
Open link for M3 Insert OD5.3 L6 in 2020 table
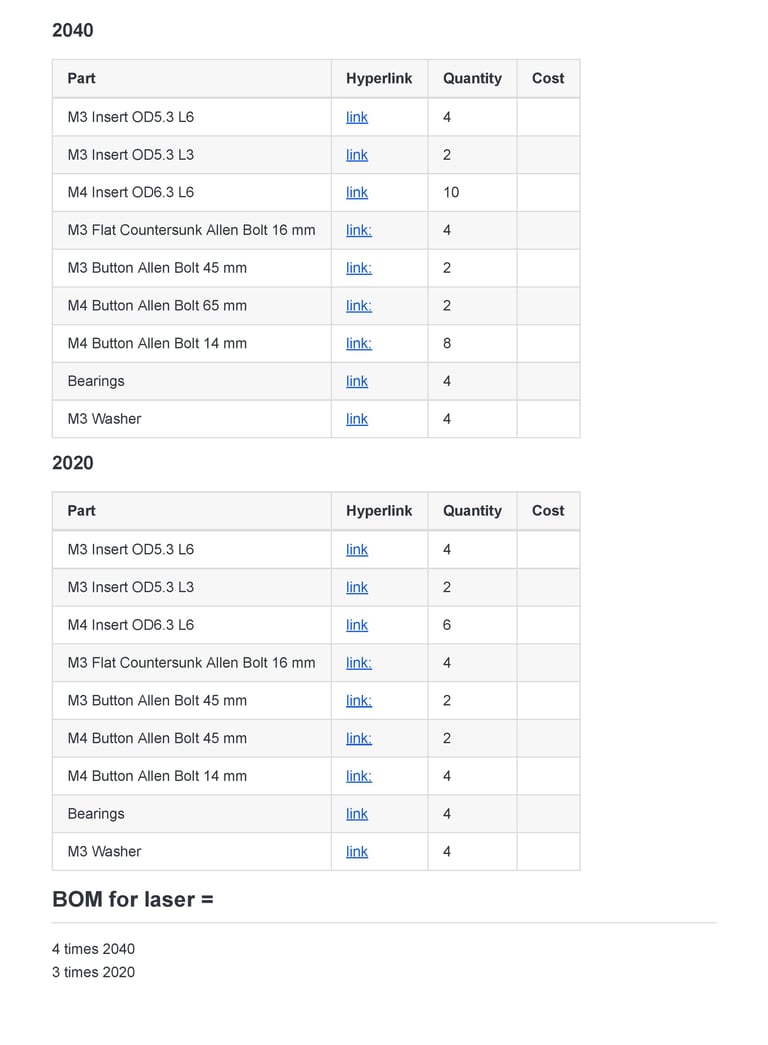point(357,550)
